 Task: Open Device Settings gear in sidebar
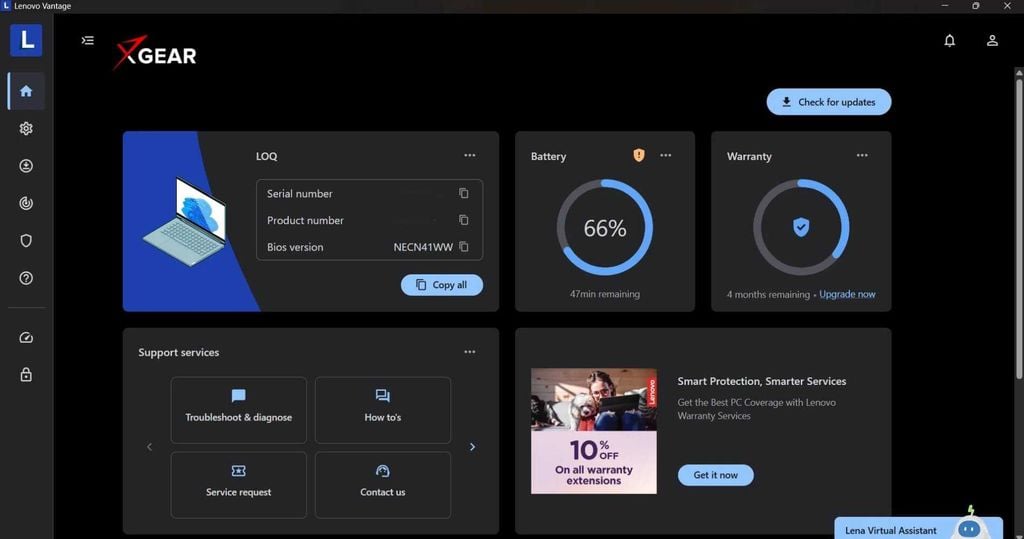pos(26,128)
